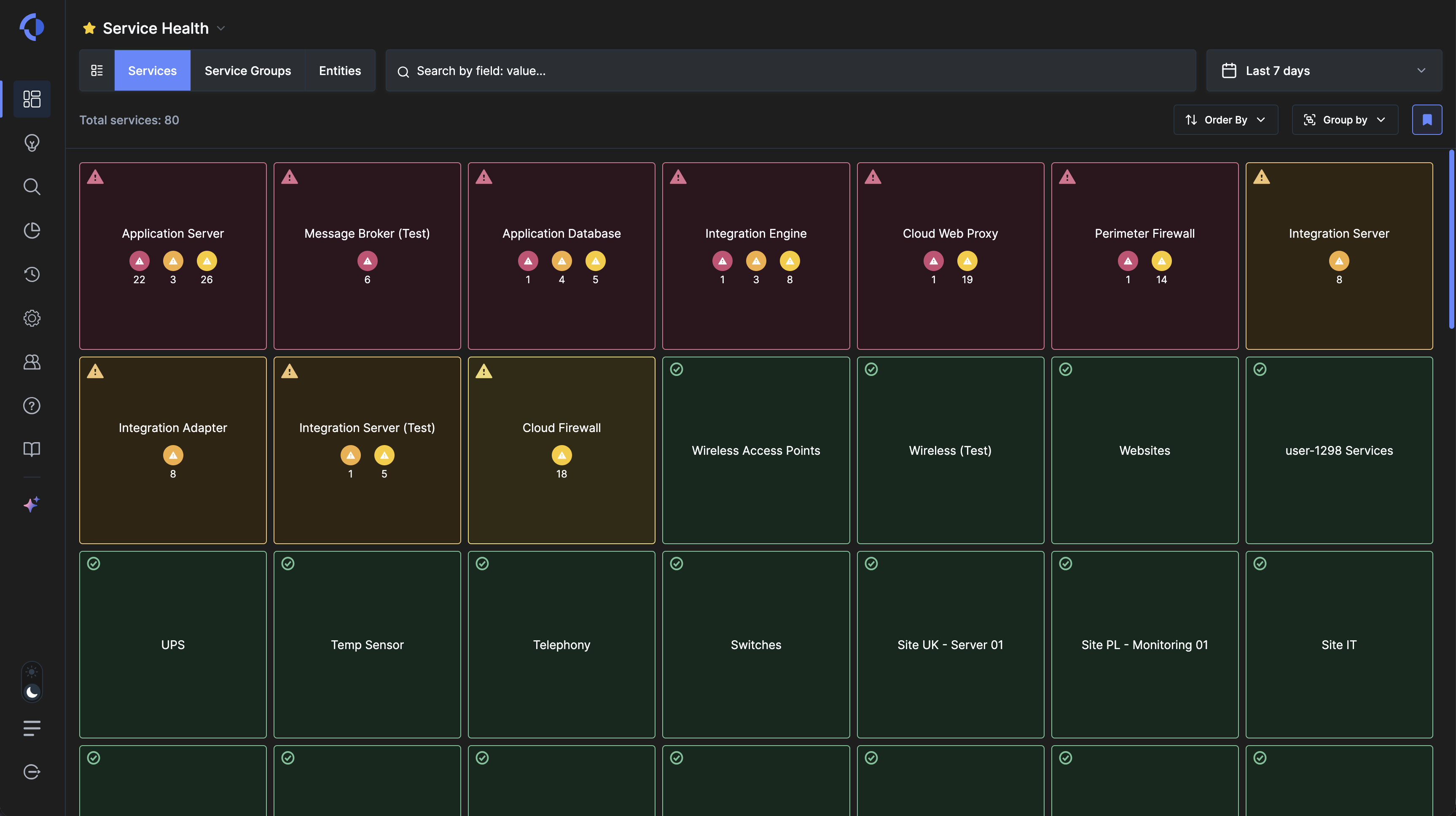The image size is (1456, 816).
Task: Click the bookmark saved view button
Action: coord(1426,119)
